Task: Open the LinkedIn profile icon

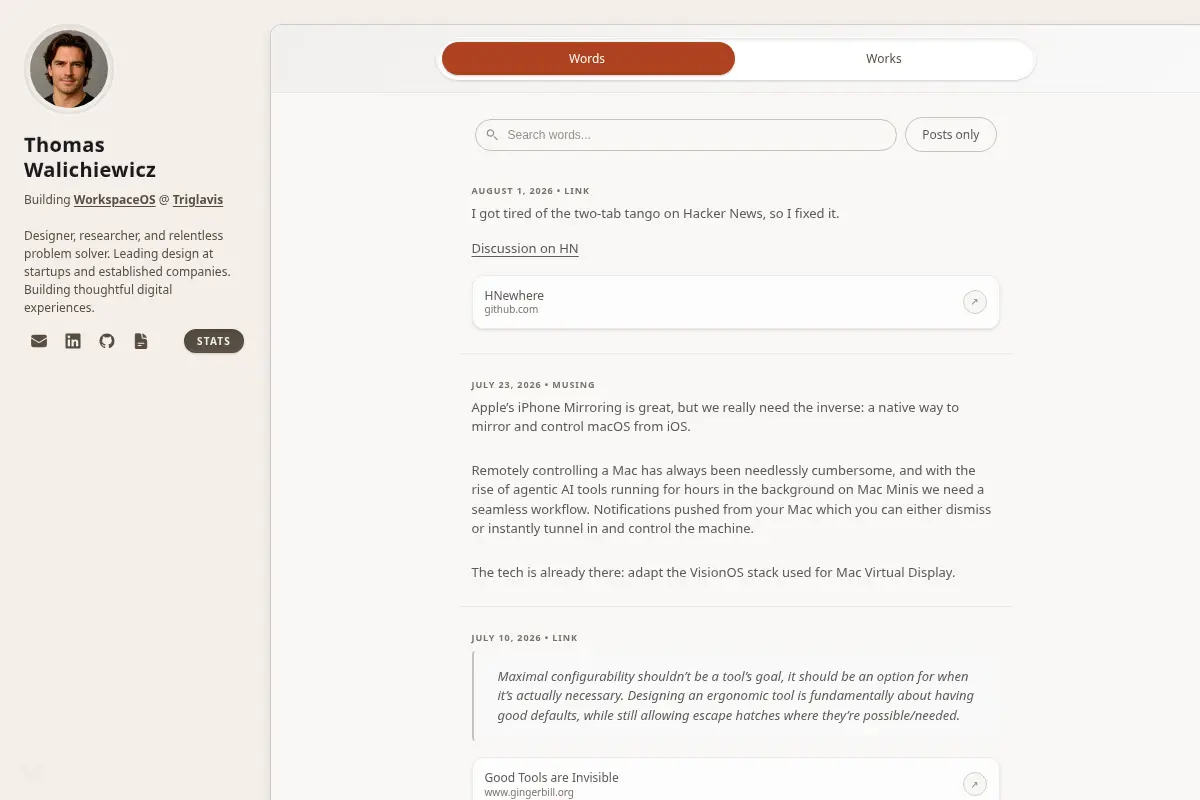Action: [x=73, y=341]
